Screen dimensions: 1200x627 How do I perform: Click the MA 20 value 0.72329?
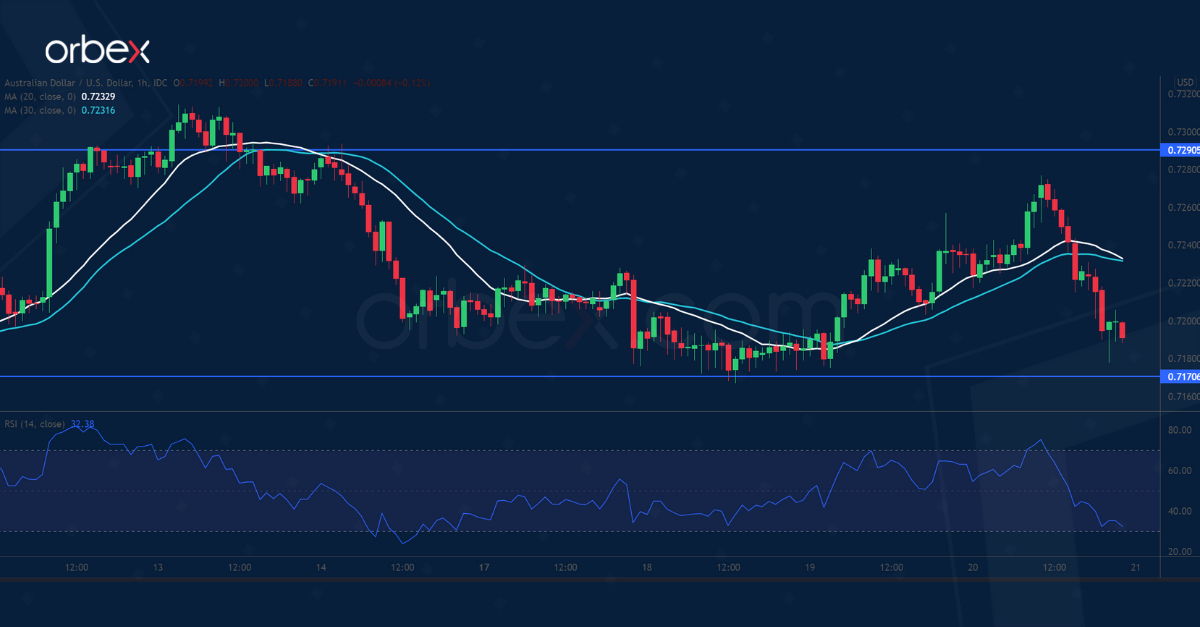coord(98,97)
